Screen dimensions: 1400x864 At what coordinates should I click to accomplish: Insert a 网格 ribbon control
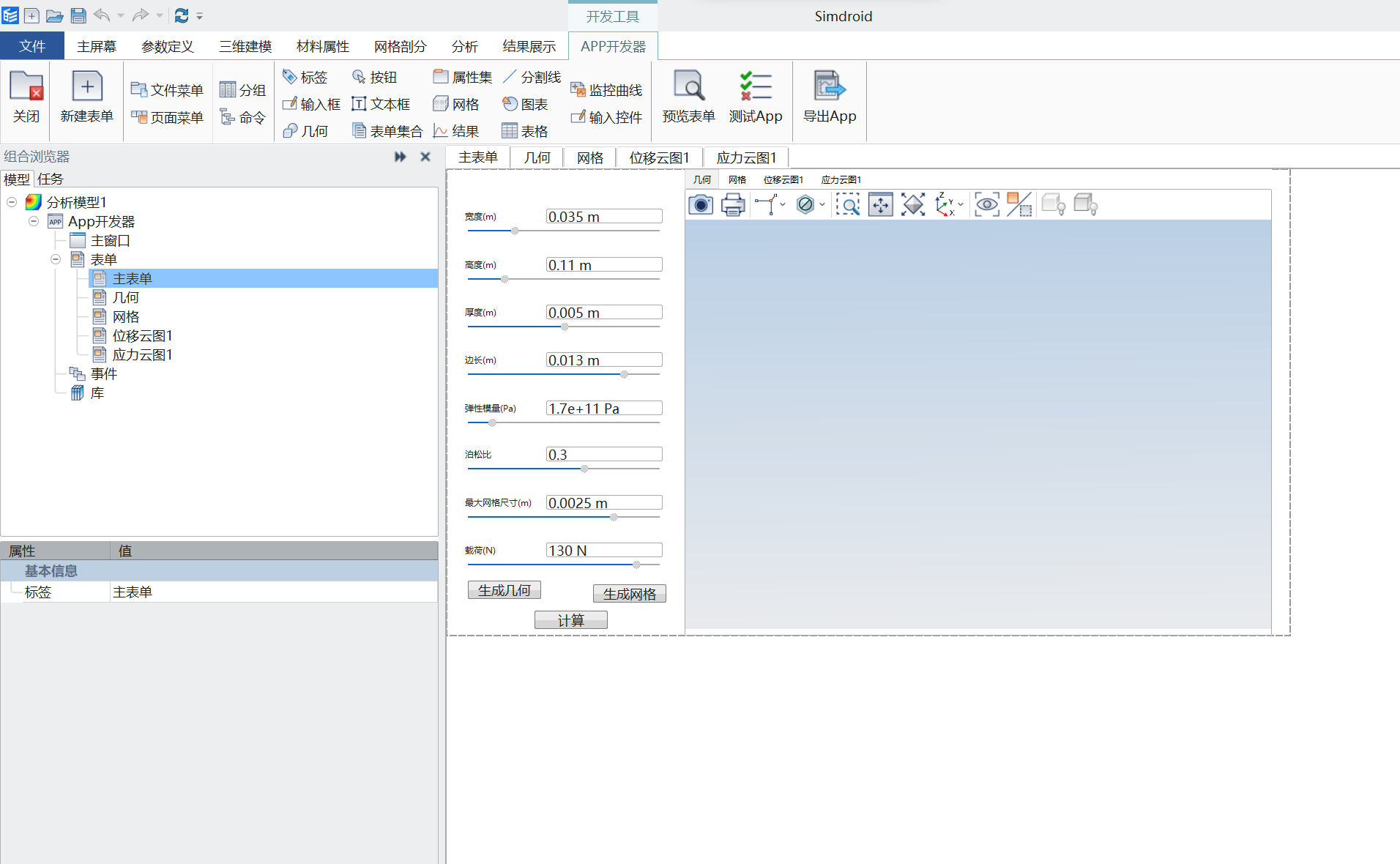coord(456,104)
